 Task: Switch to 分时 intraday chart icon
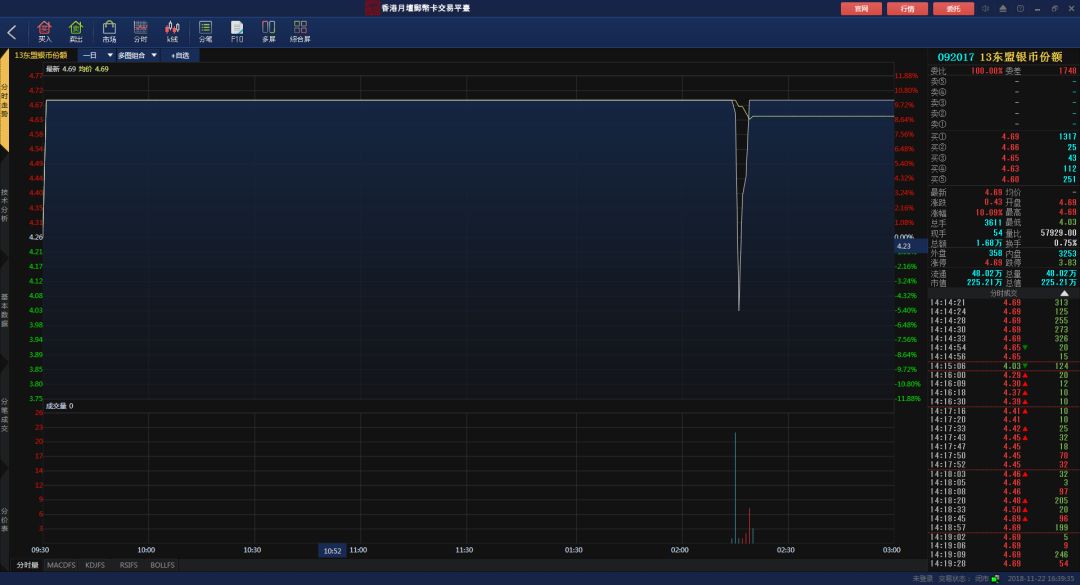pyautogui.click(x=141, y=31)
